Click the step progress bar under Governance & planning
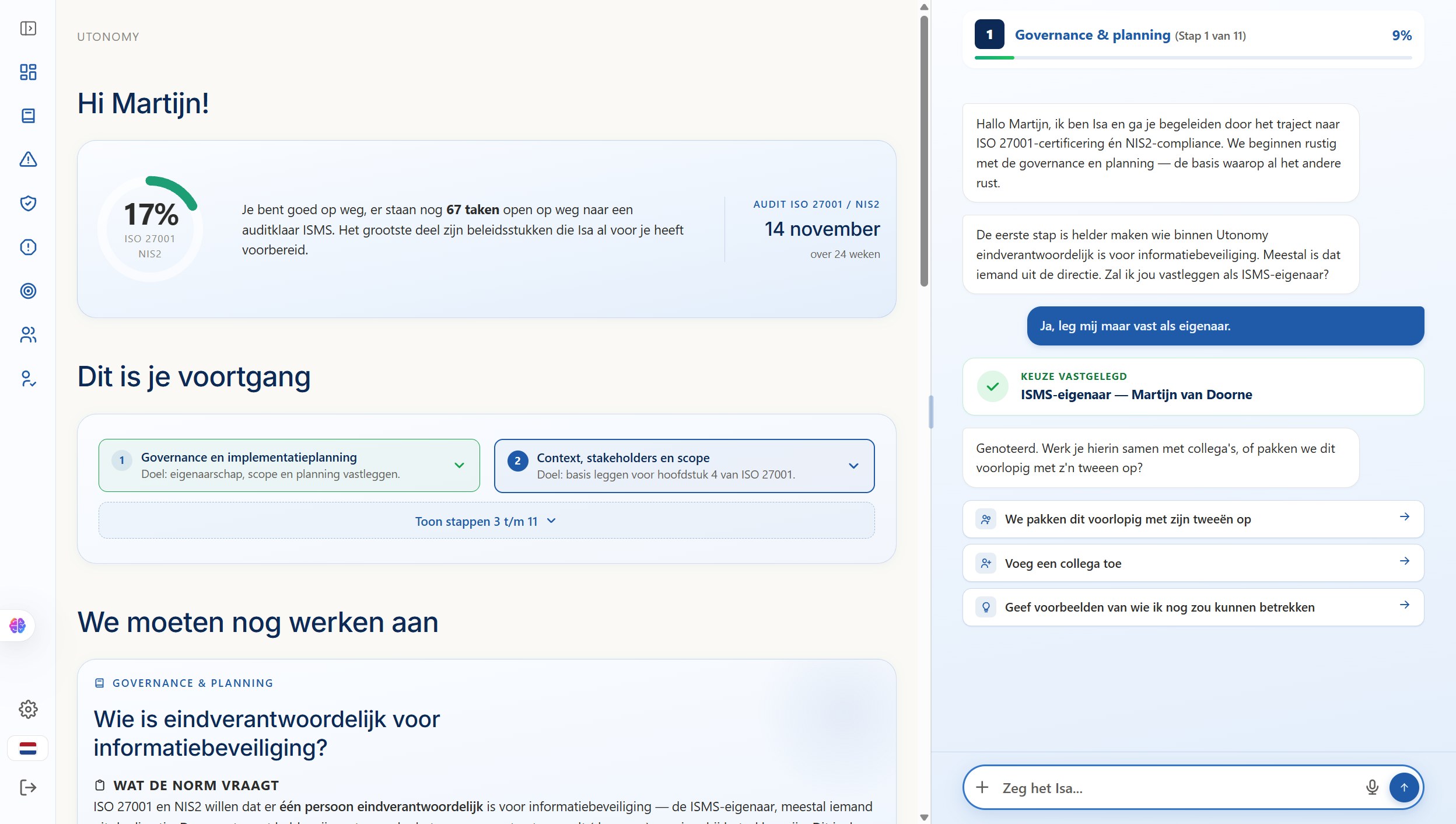Viewport: 1456px width, 824px height. point(1193,58)
